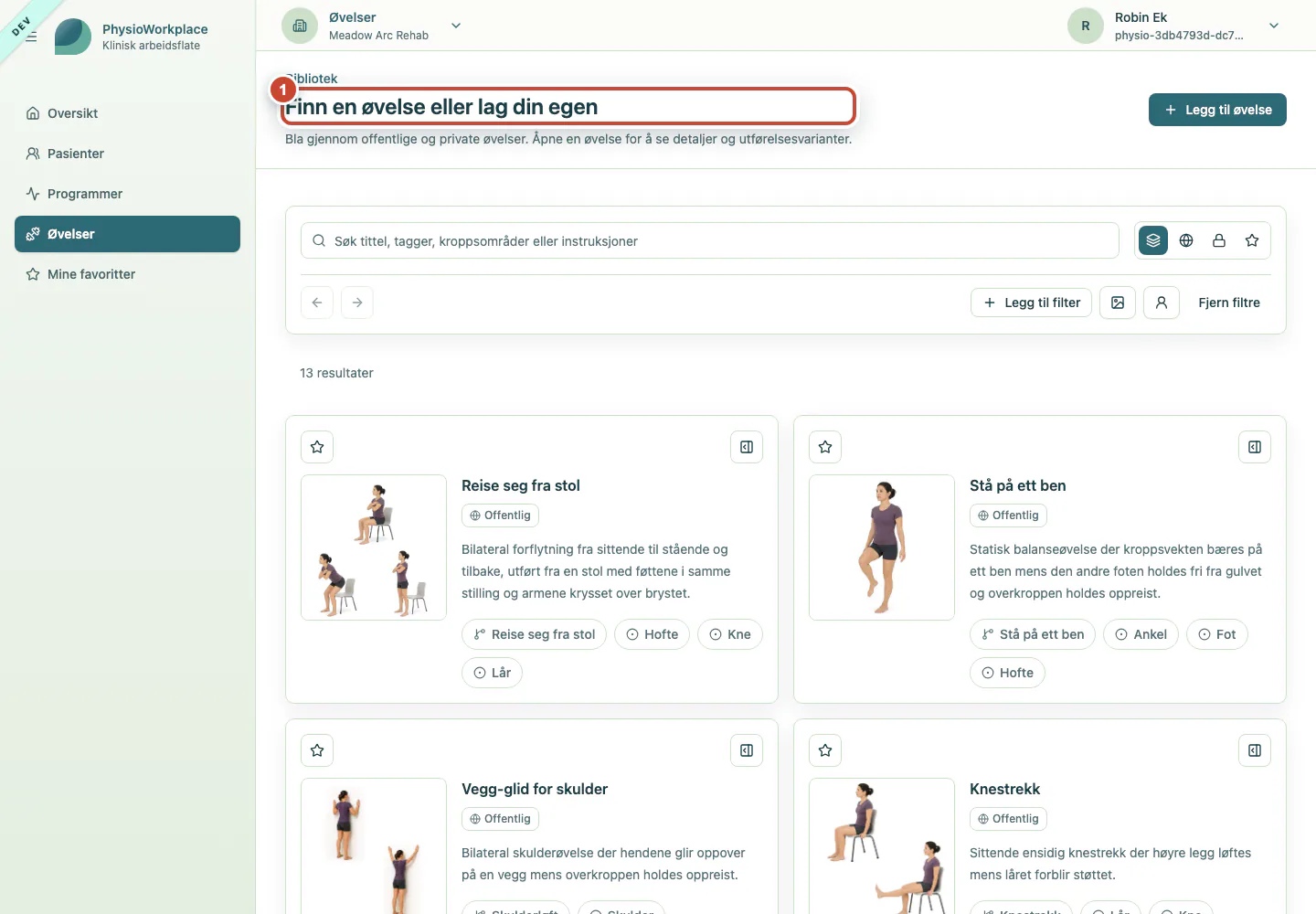
Task: Click the Legg til øvelse button
Action: click(1217, 110)
